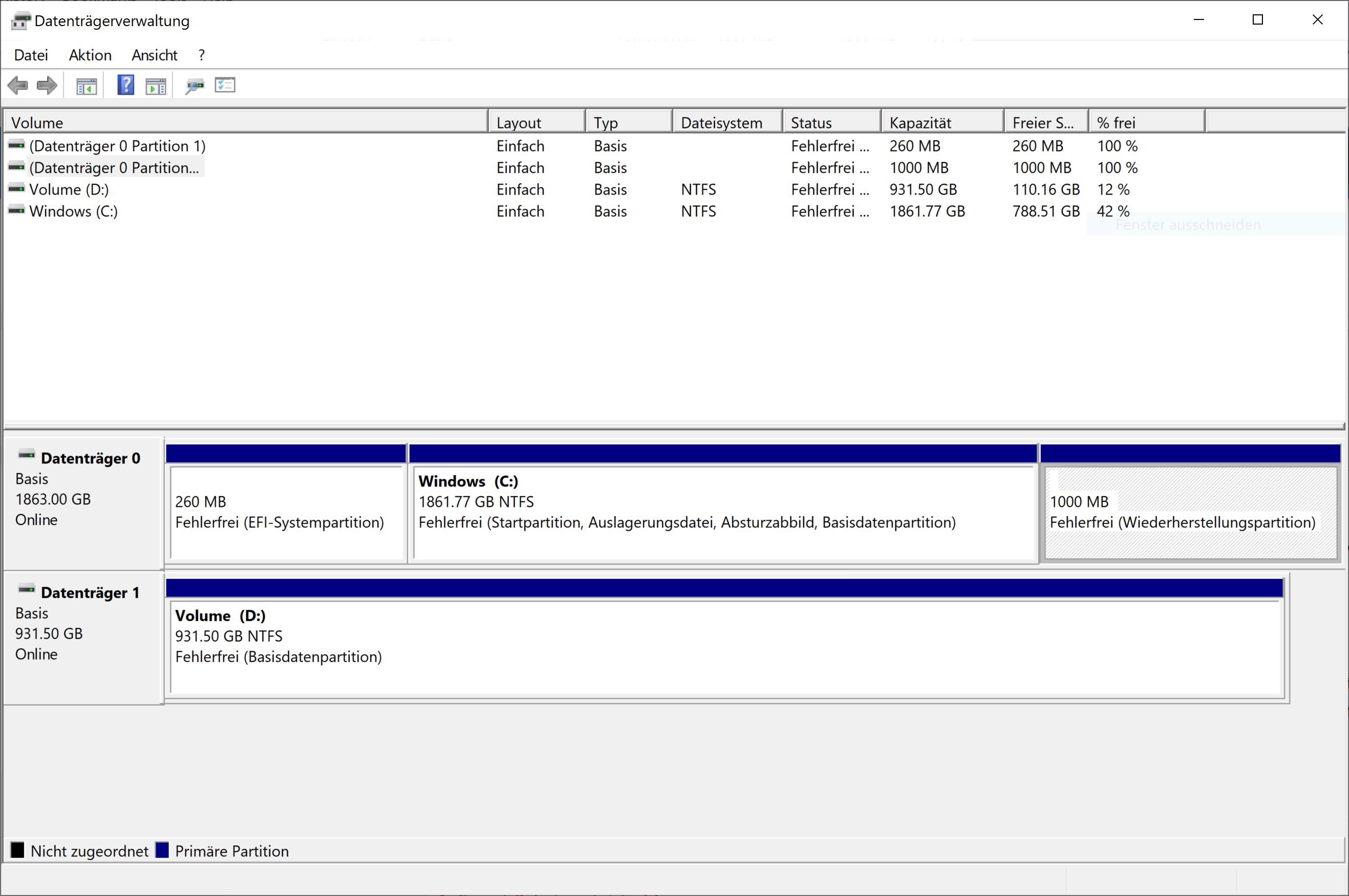Click the Datenträger 1 disk label panel
Image resolution: width=1349 pixels, height=896 pixels.
83,638
